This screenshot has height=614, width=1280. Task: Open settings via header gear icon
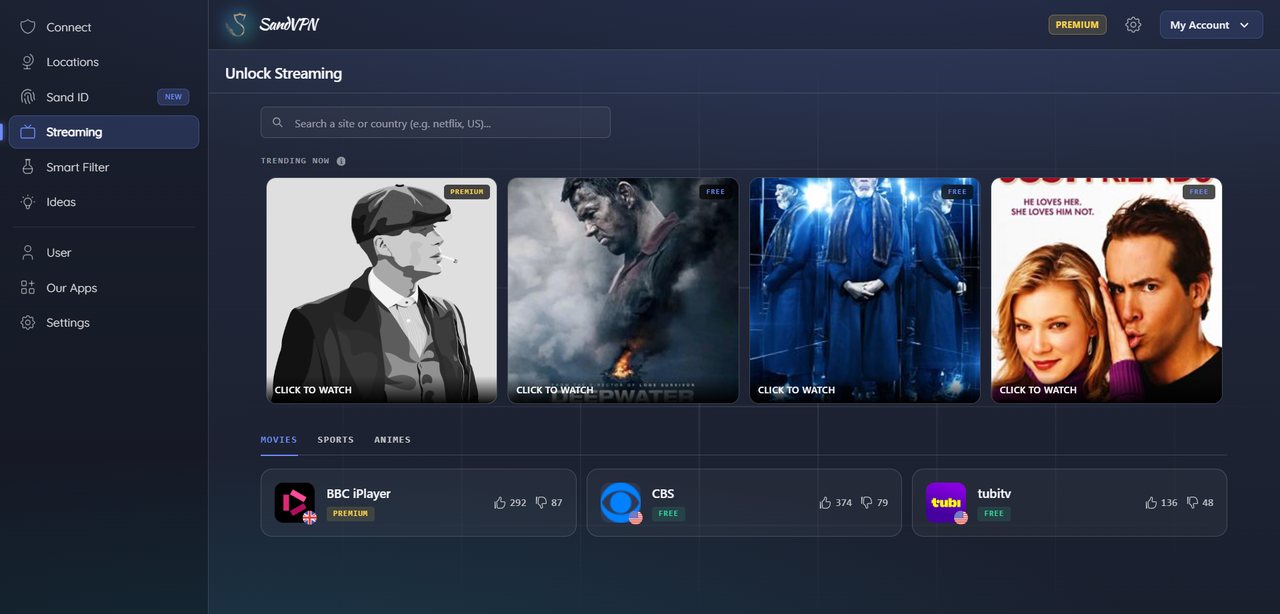[1133, 25]
